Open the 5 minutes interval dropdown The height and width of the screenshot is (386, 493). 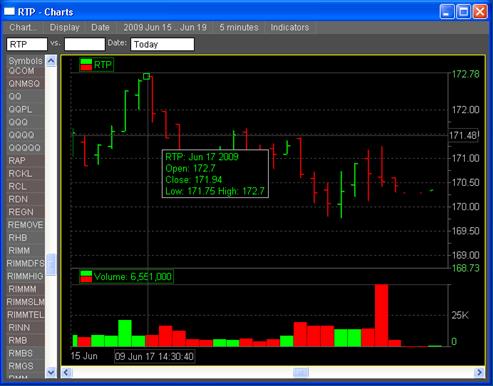[239, 27]
